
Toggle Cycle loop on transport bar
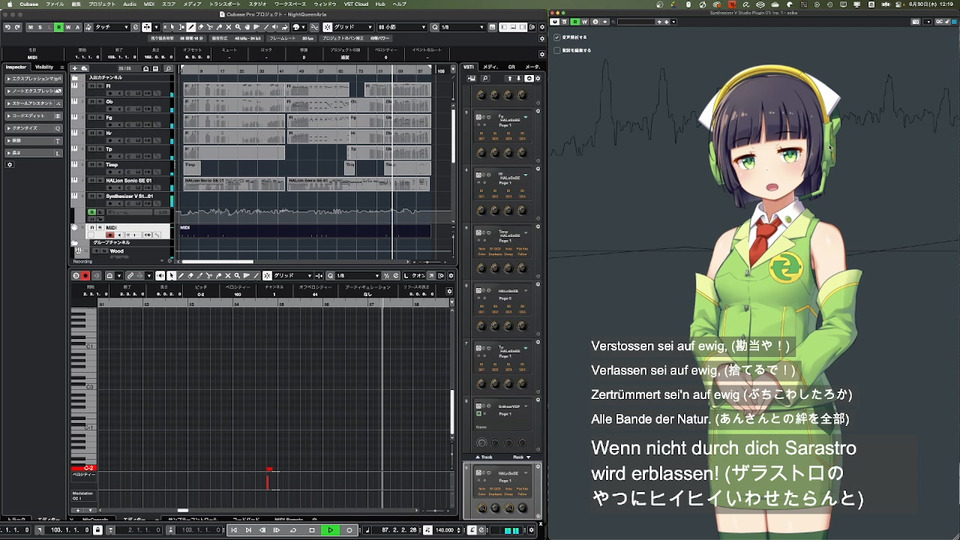tap(293, 530)
